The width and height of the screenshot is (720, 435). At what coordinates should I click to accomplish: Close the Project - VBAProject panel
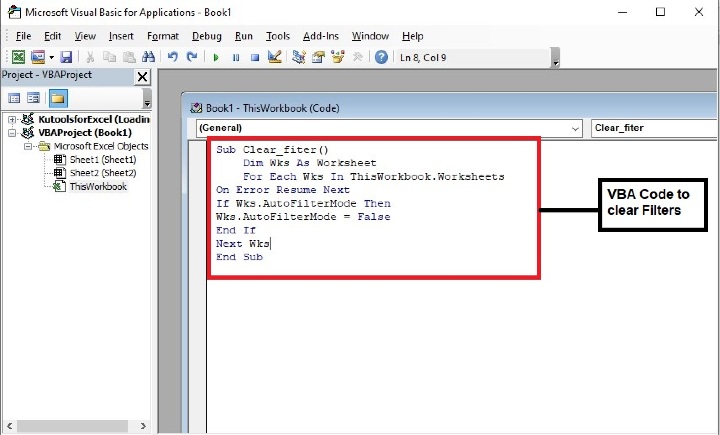pyautogui.click(x=142, y=77)
